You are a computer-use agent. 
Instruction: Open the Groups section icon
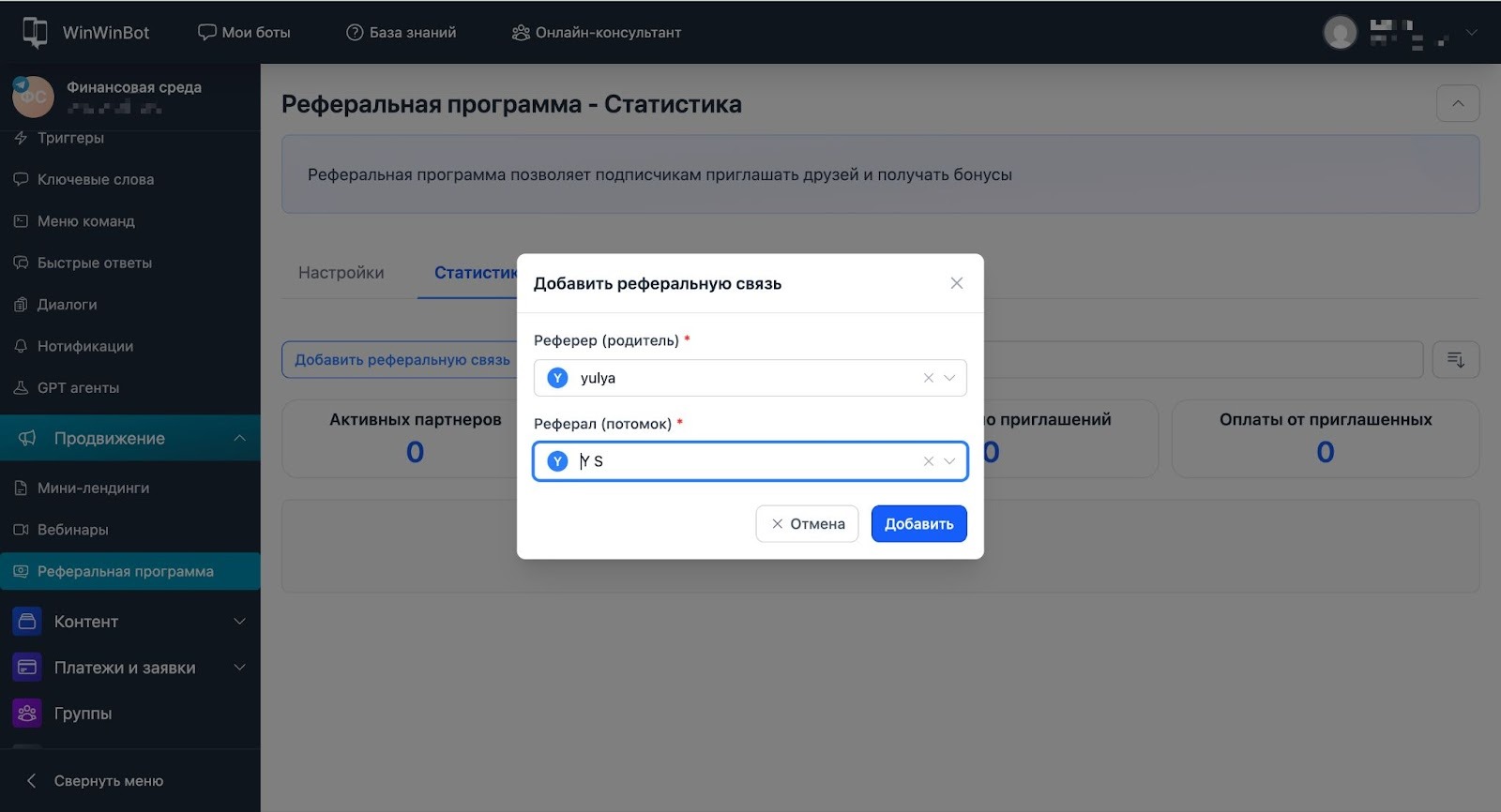coord(27,714)
